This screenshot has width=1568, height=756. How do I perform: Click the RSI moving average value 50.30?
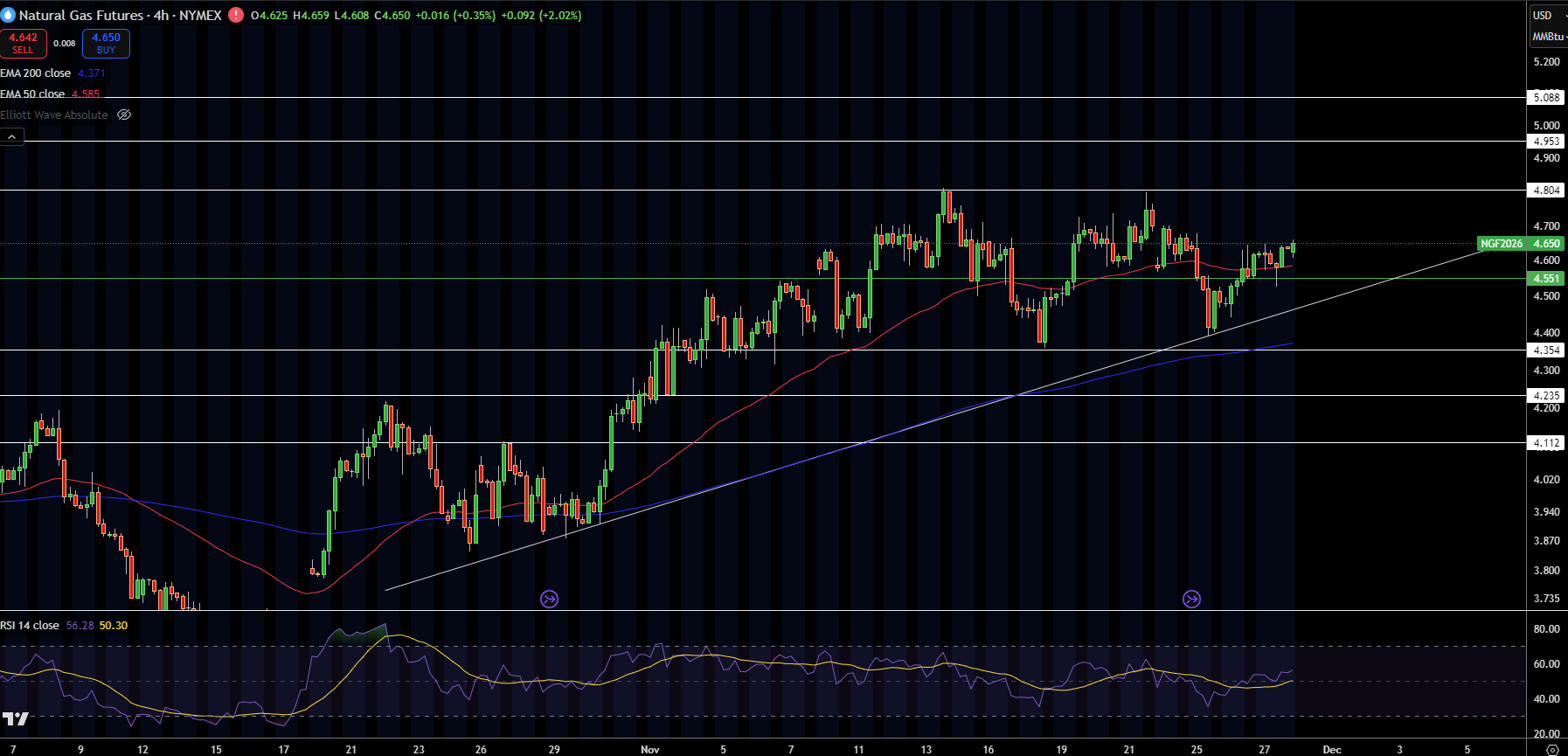[114, 625]
